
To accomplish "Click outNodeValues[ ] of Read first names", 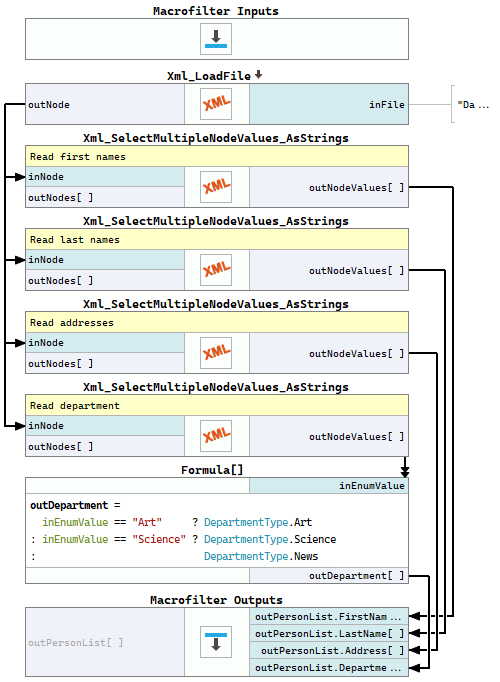I will (x=329, y=187).
